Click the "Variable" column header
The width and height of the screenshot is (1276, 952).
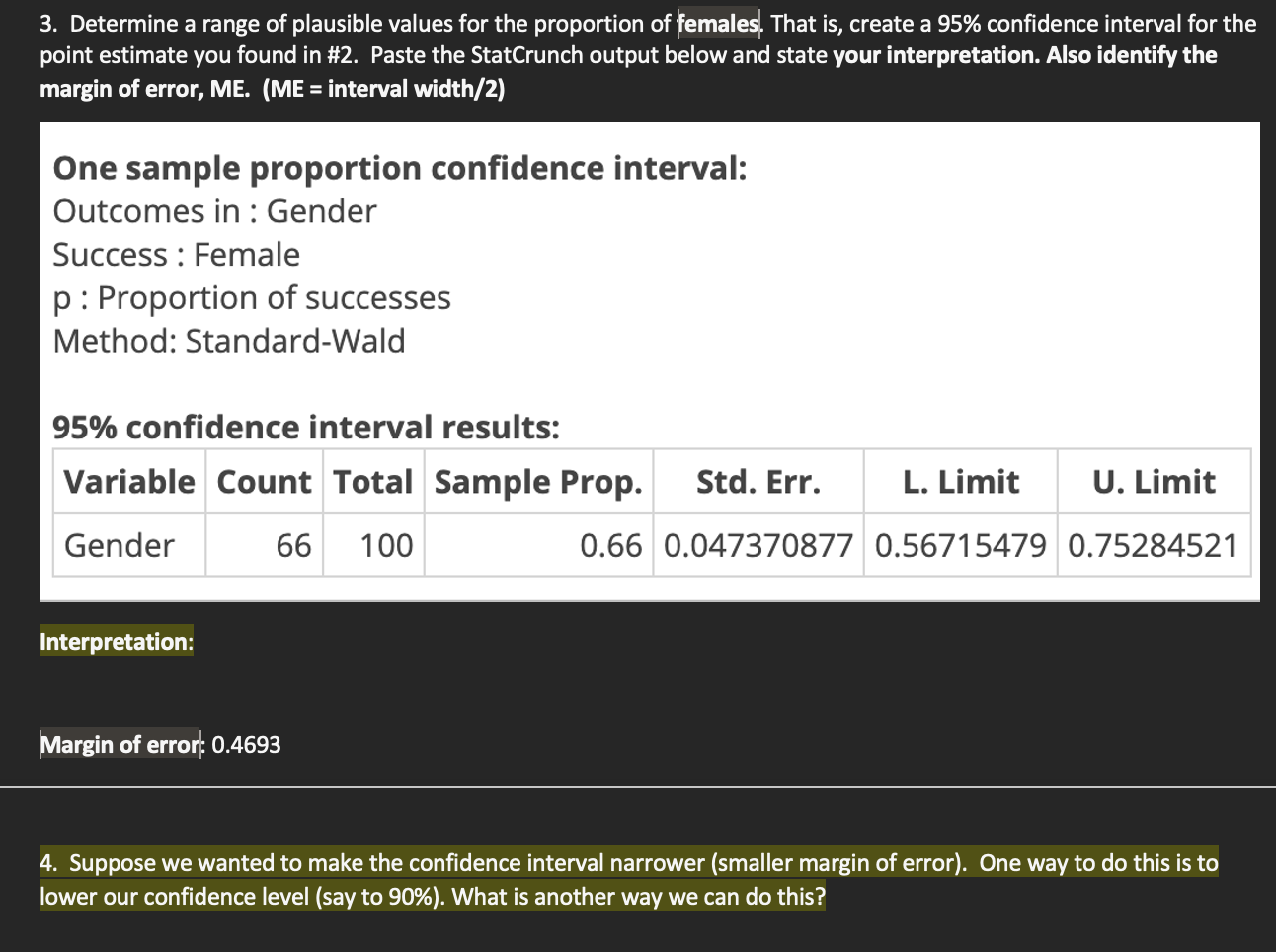pos(129,482)
